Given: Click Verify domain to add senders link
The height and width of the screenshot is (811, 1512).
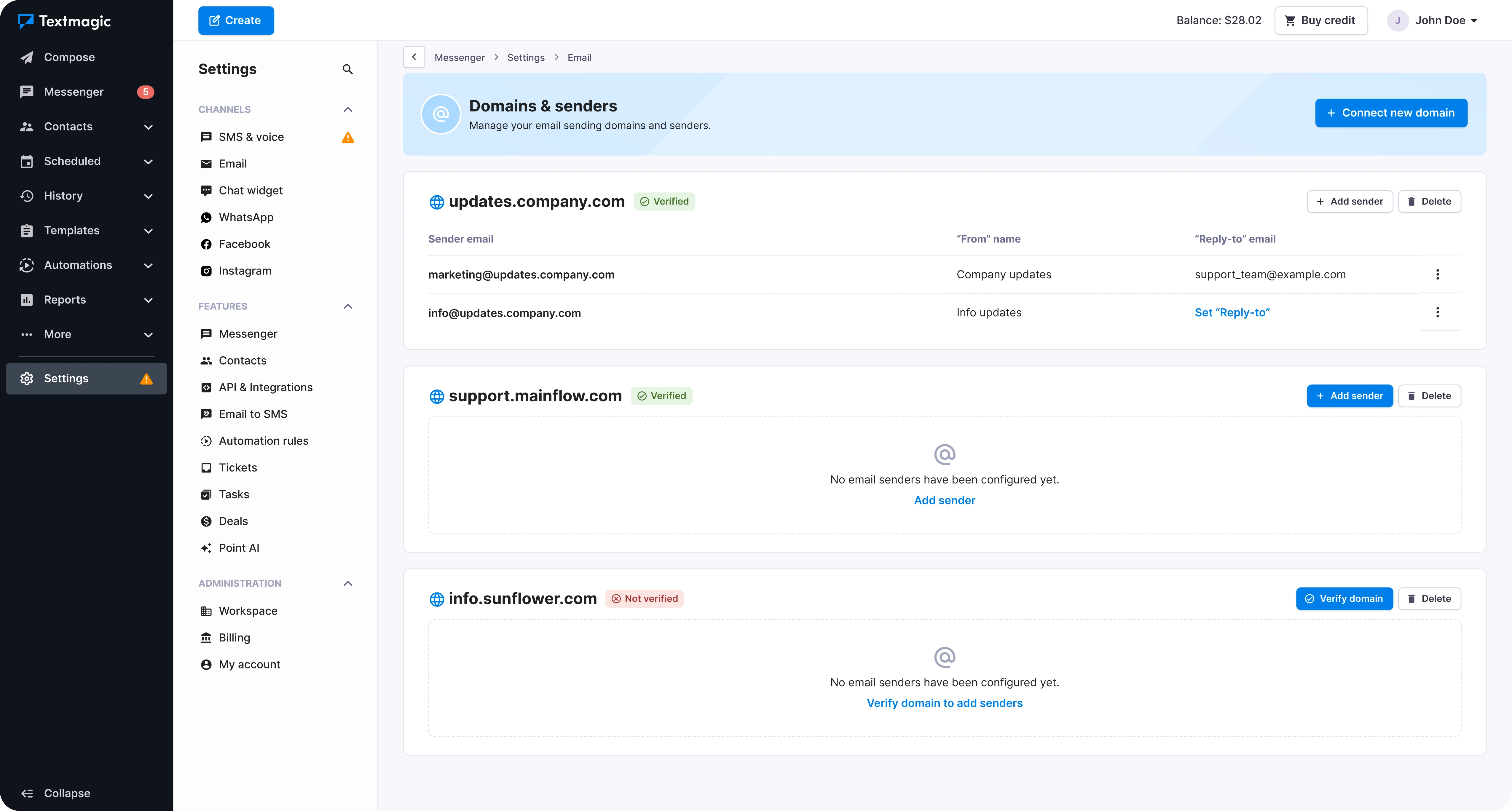Looking at the screenshot, I should pos(945,703).
